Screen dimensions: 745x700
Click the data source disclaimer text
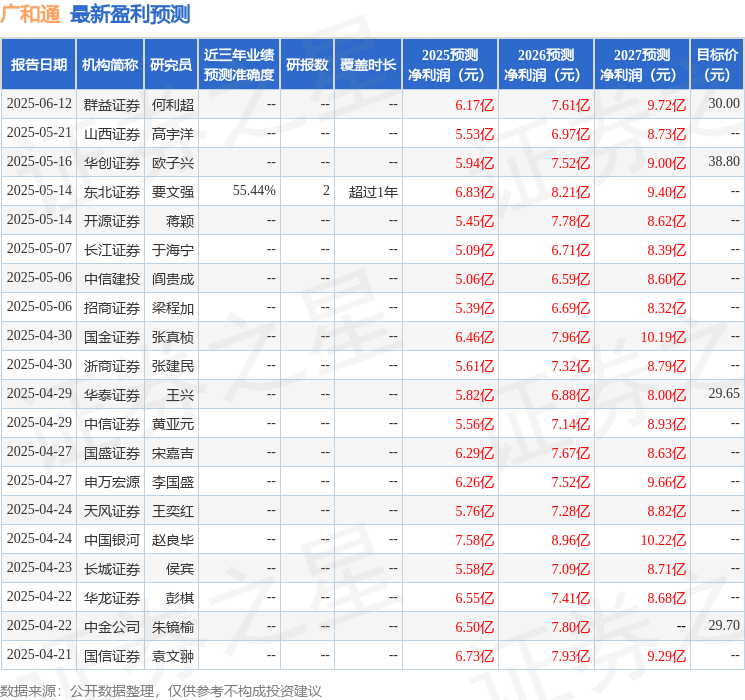pos(161,691)
